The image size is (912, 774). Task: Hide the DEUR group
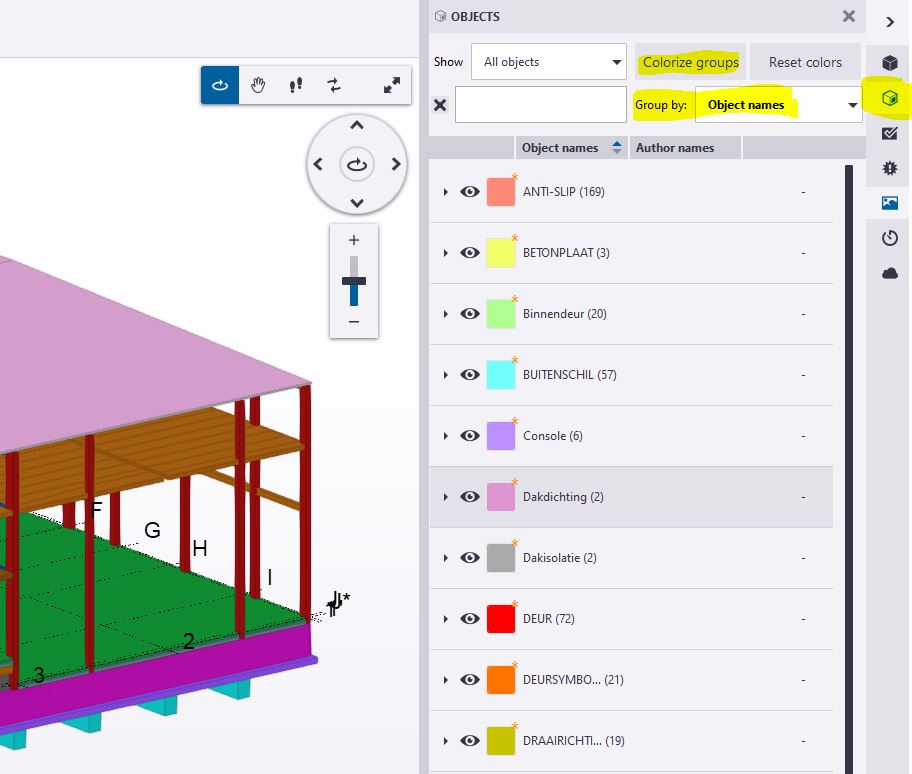point(470,619)
